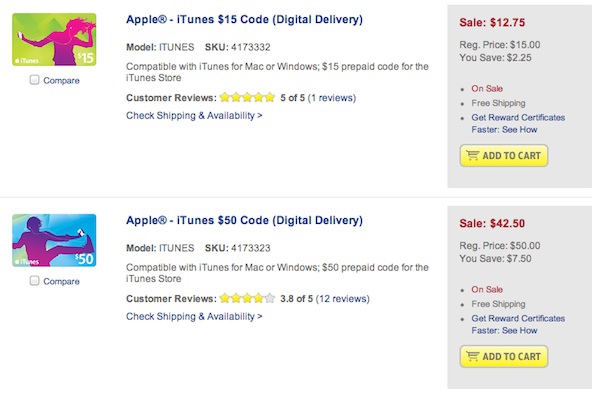Click On Sale link for $50 code

click(x=487, y=290)
